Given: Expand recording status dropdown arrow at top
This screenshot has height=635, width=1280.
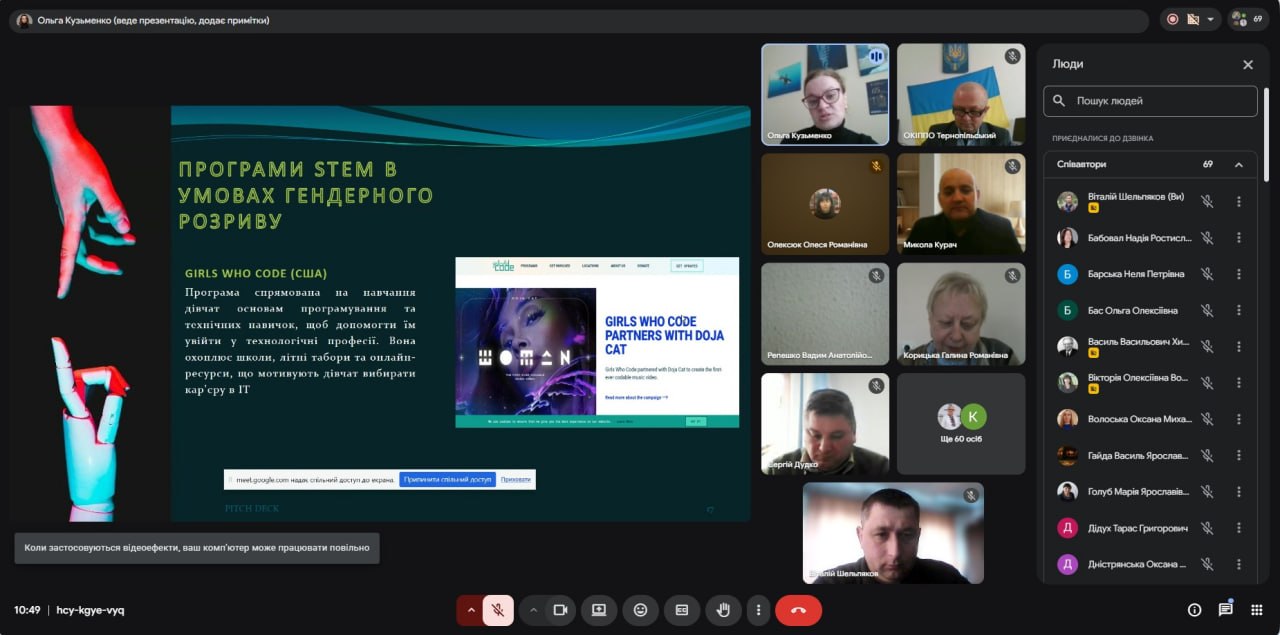Looking at the screenshot, I should (1211, 19).
